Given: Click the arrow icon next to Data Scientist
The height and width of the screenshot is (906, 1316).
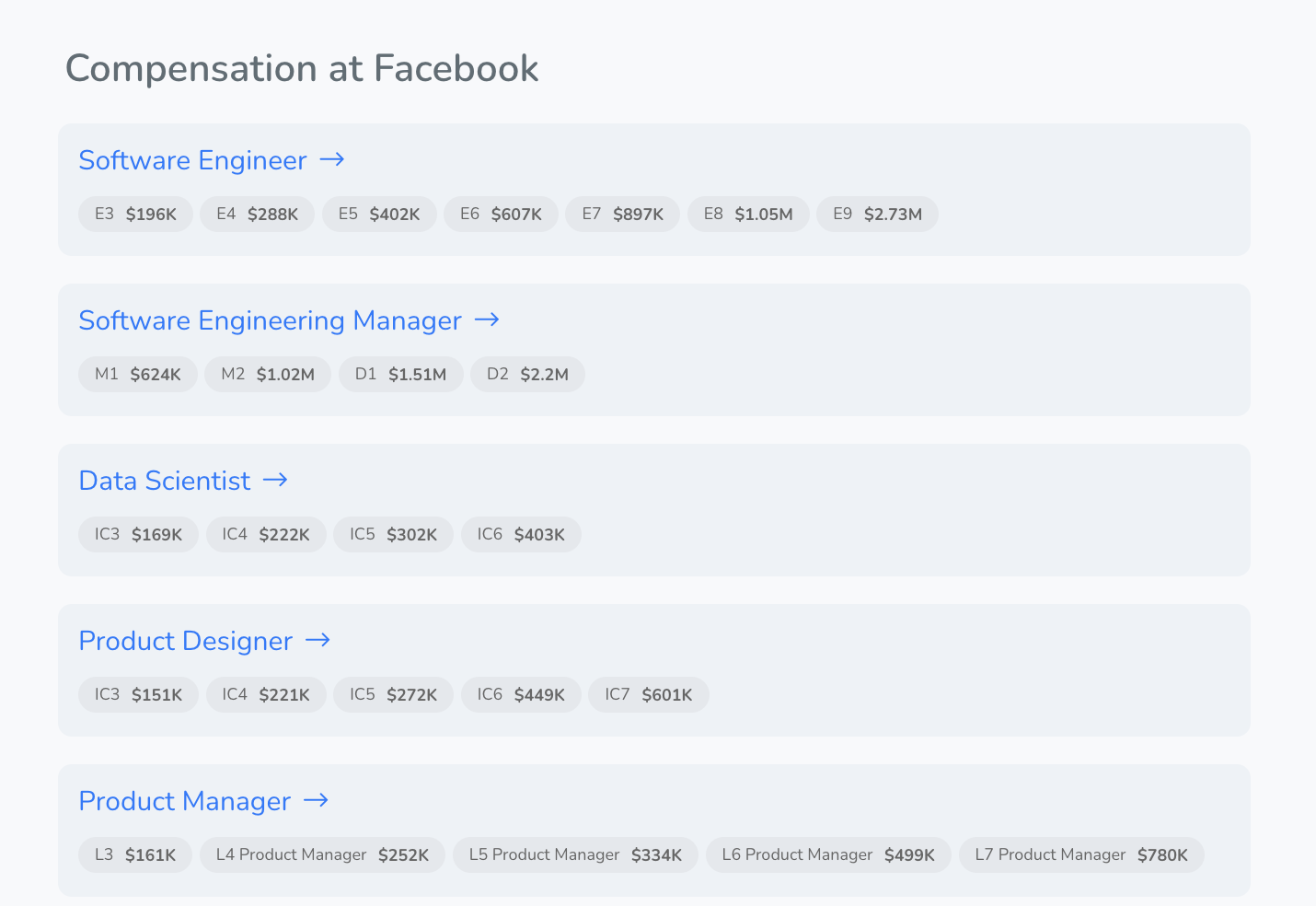Looking at the screenshot, I should pyautogui.click(x=275, y=481).
